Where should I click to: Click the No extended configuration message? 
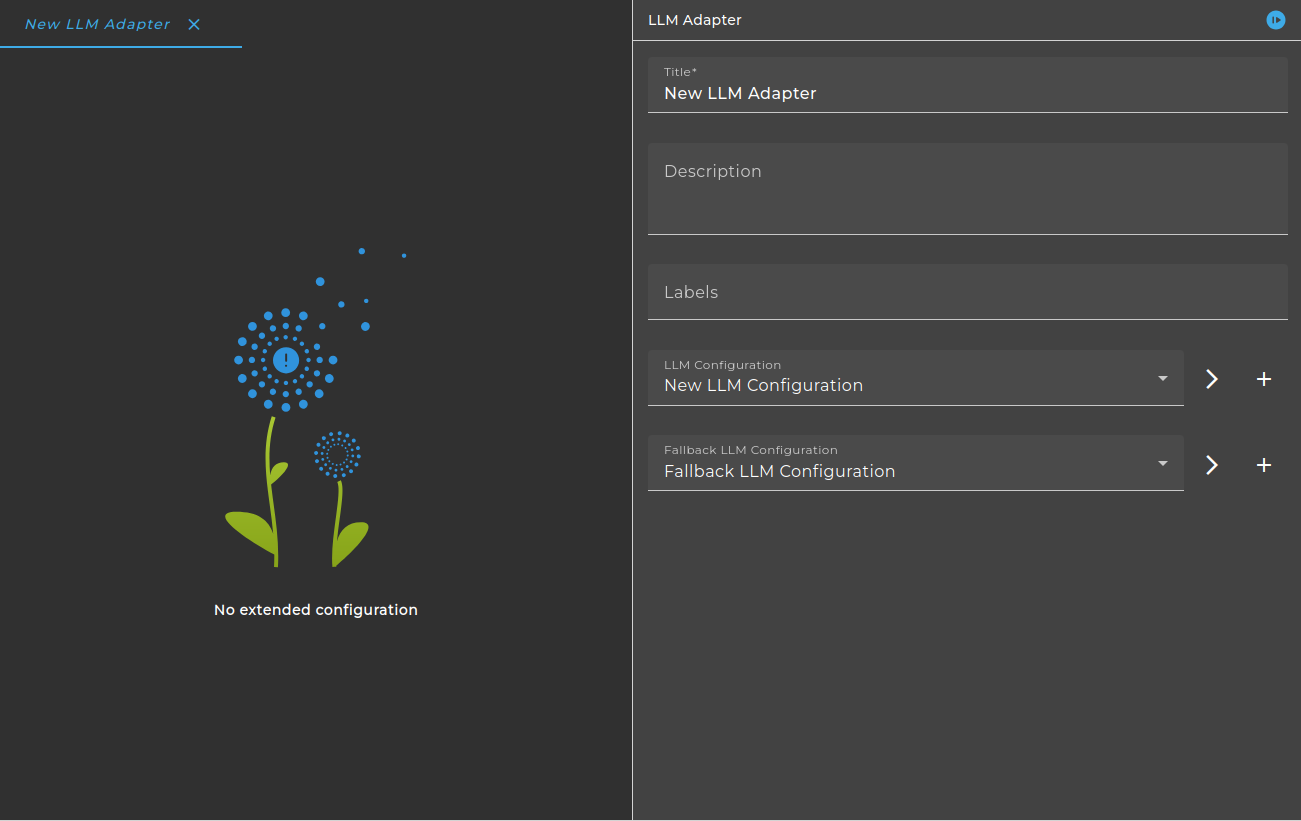click(316, 610)
